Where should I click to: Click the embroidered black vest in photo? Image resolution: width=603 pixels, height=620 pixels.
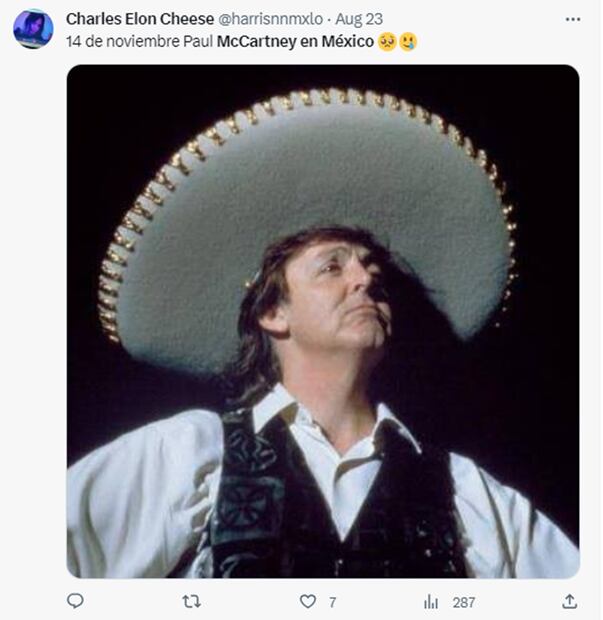tap(250, 500)
